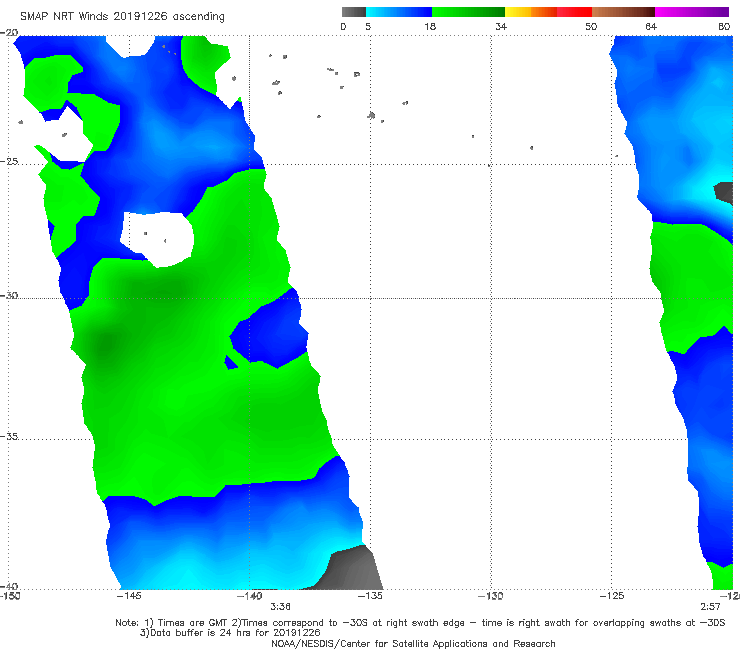
Task: Select the green segment of the color bar
Action: 469,12
